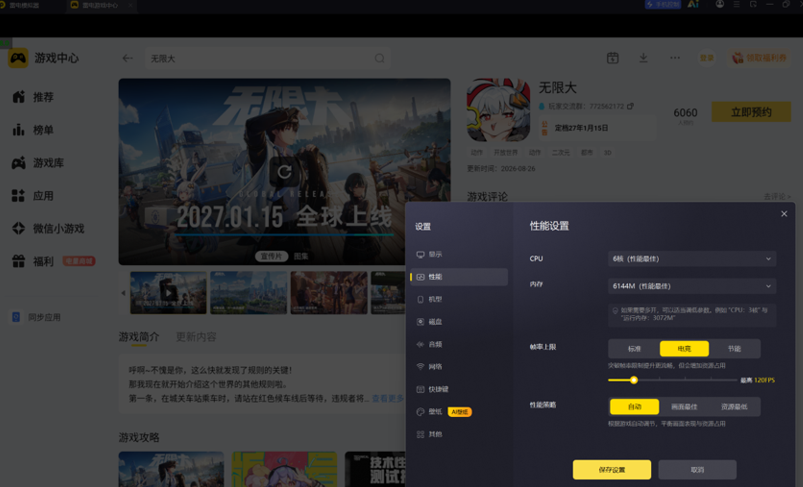Switch to 更新内容 (Update content) tab
The image size is (803, 487).
(x=196, y=337)
